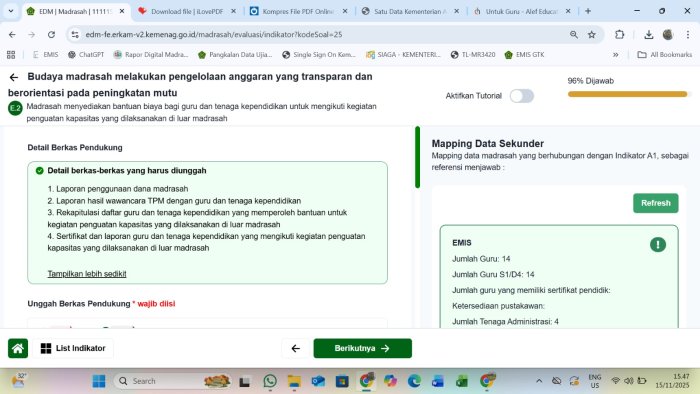Open the tab search dropdown arrow
The image size is (700, 394).
click(x=11, y=11)
